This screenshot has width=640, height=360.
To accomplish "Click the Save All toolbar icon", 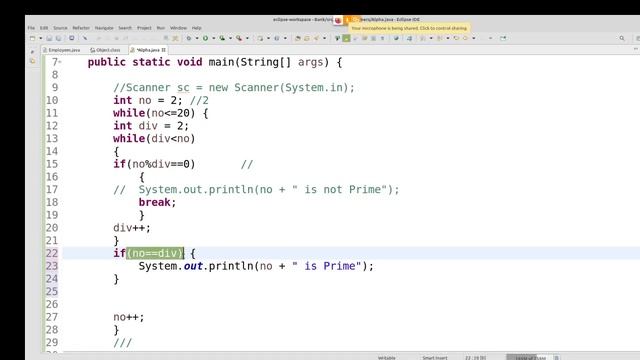I will pos(58,38).
